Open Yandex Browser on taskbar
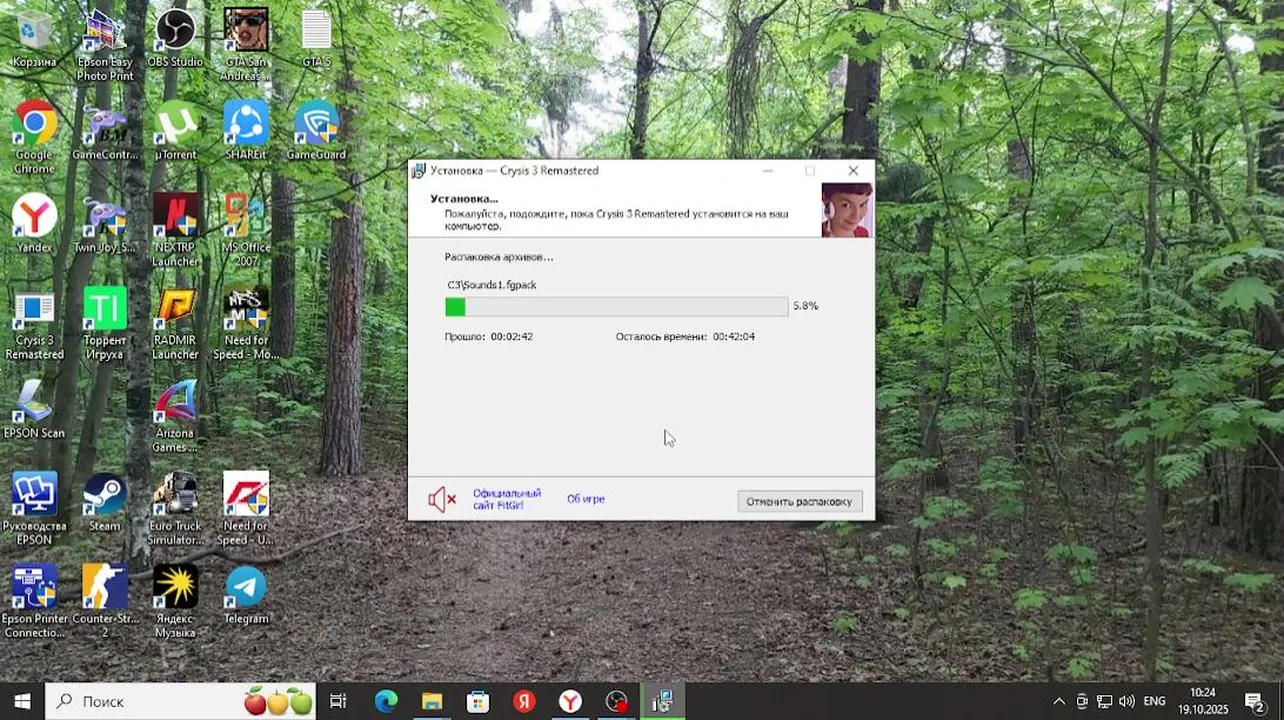1284x720 pixels. click(570, 702)
